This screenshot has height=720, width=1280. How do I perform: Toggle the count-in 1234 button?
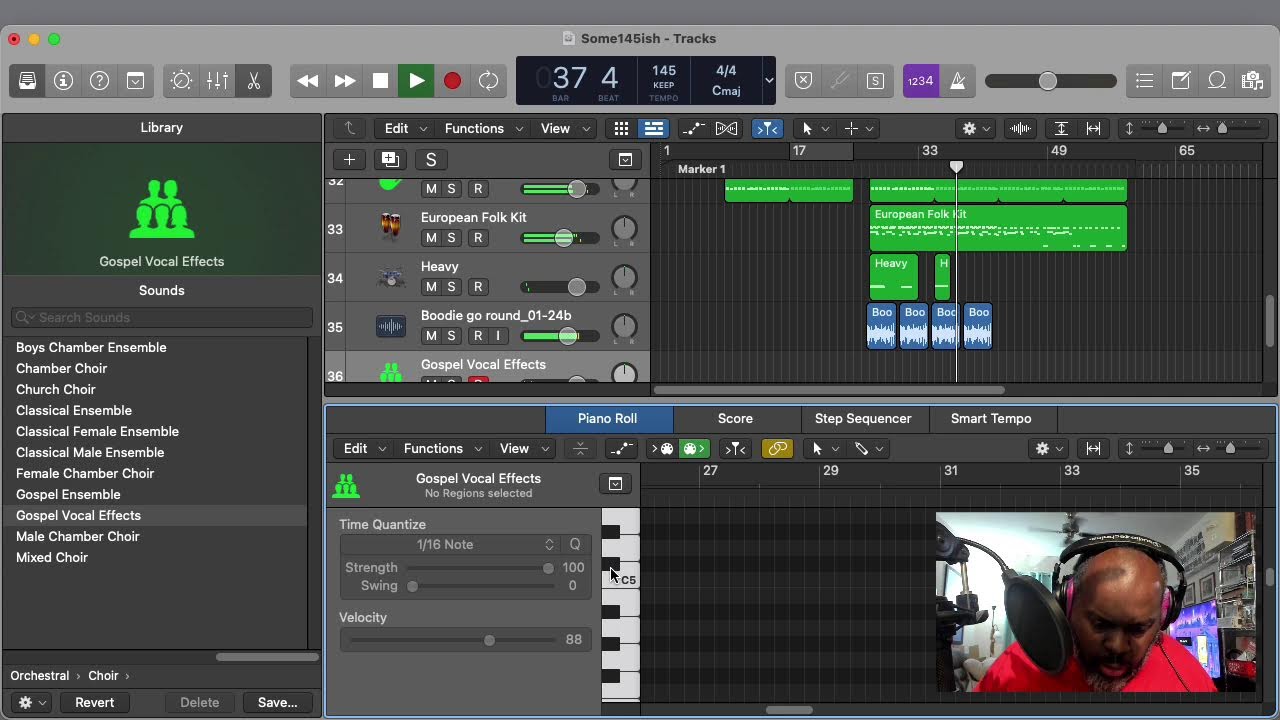point(920,81)
